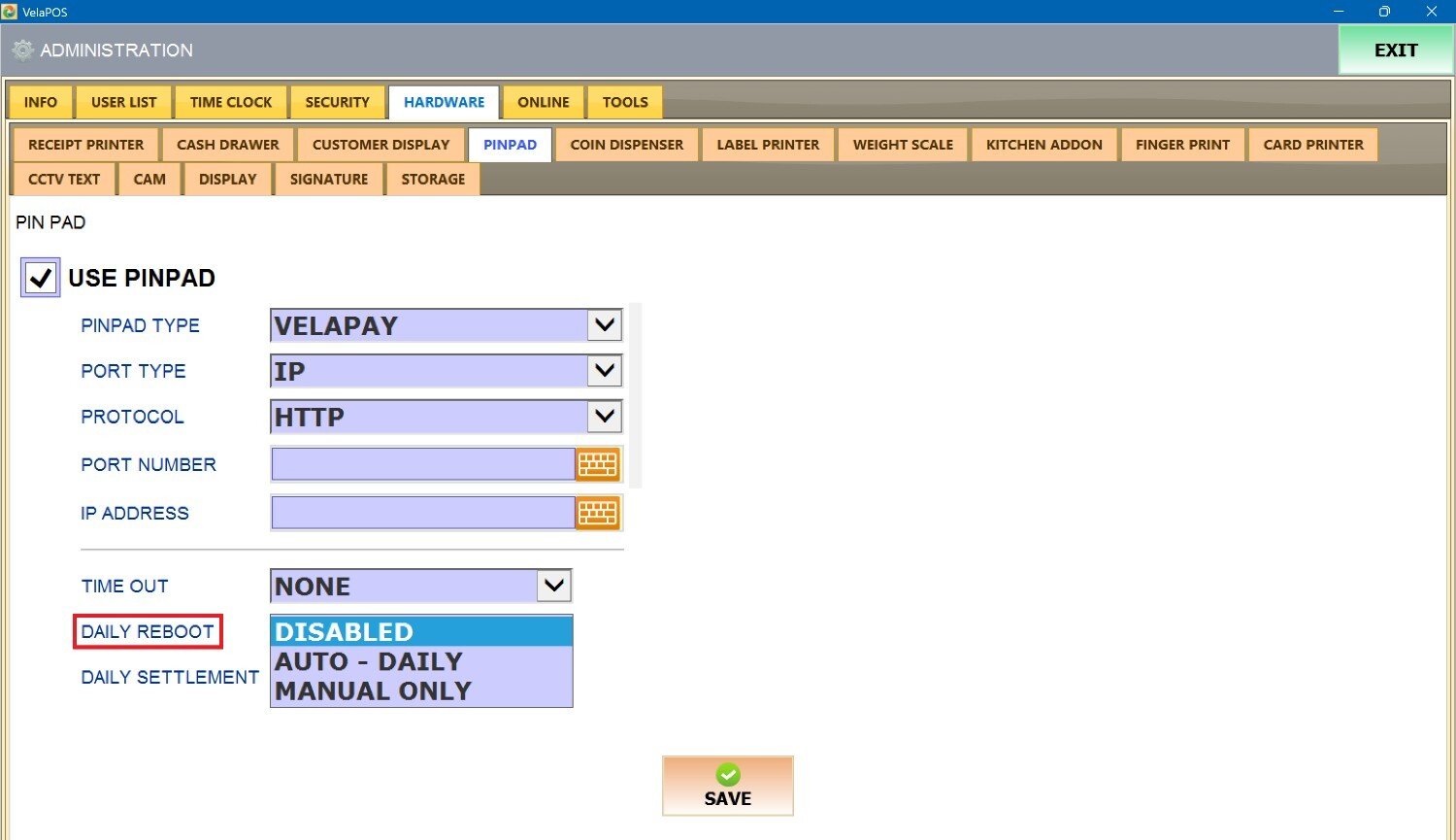This screenshot has width=1456, height=840.
Task: Open the Port Type dropdown arrow
Action: pos(604,371)
